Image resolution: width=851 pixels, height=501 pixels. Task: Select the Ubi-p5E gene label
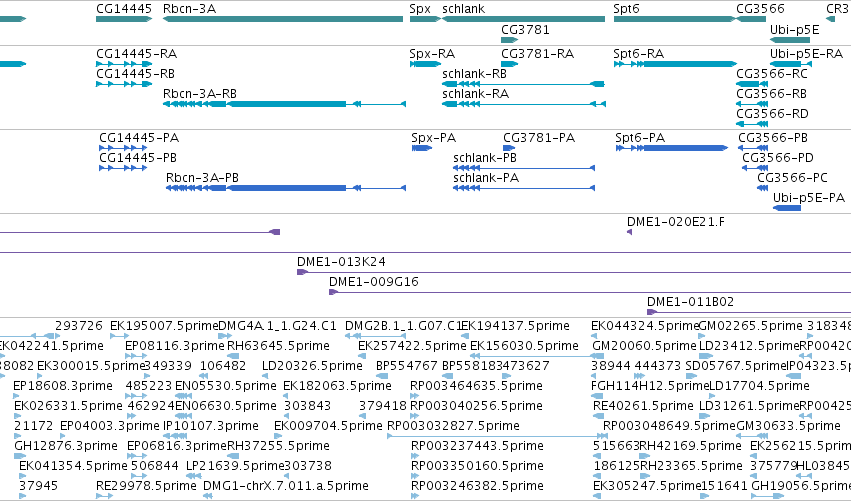point(795,29)
